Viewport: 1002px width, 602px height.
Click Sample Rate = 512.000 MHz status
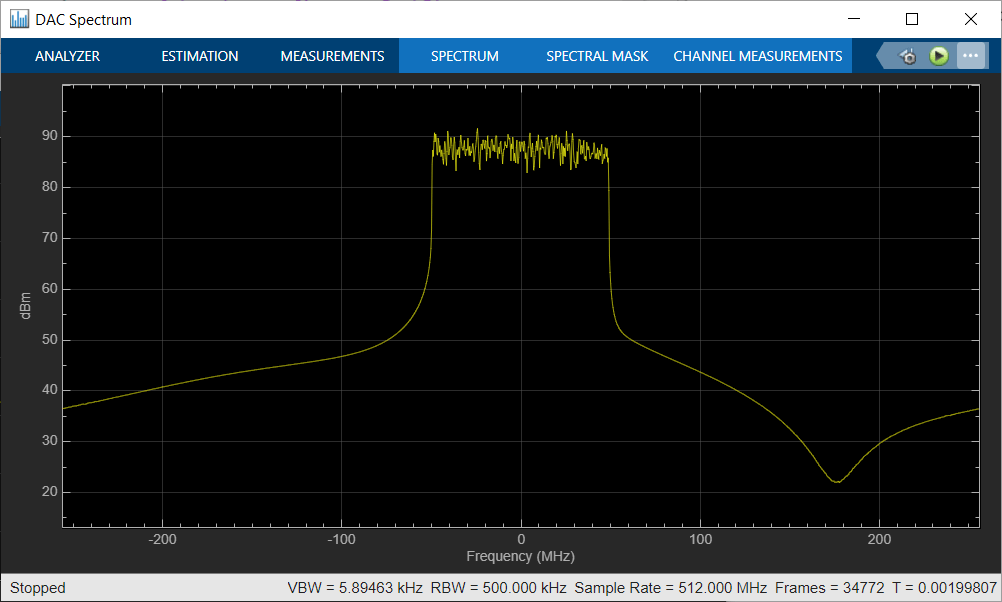coord(670,587)
